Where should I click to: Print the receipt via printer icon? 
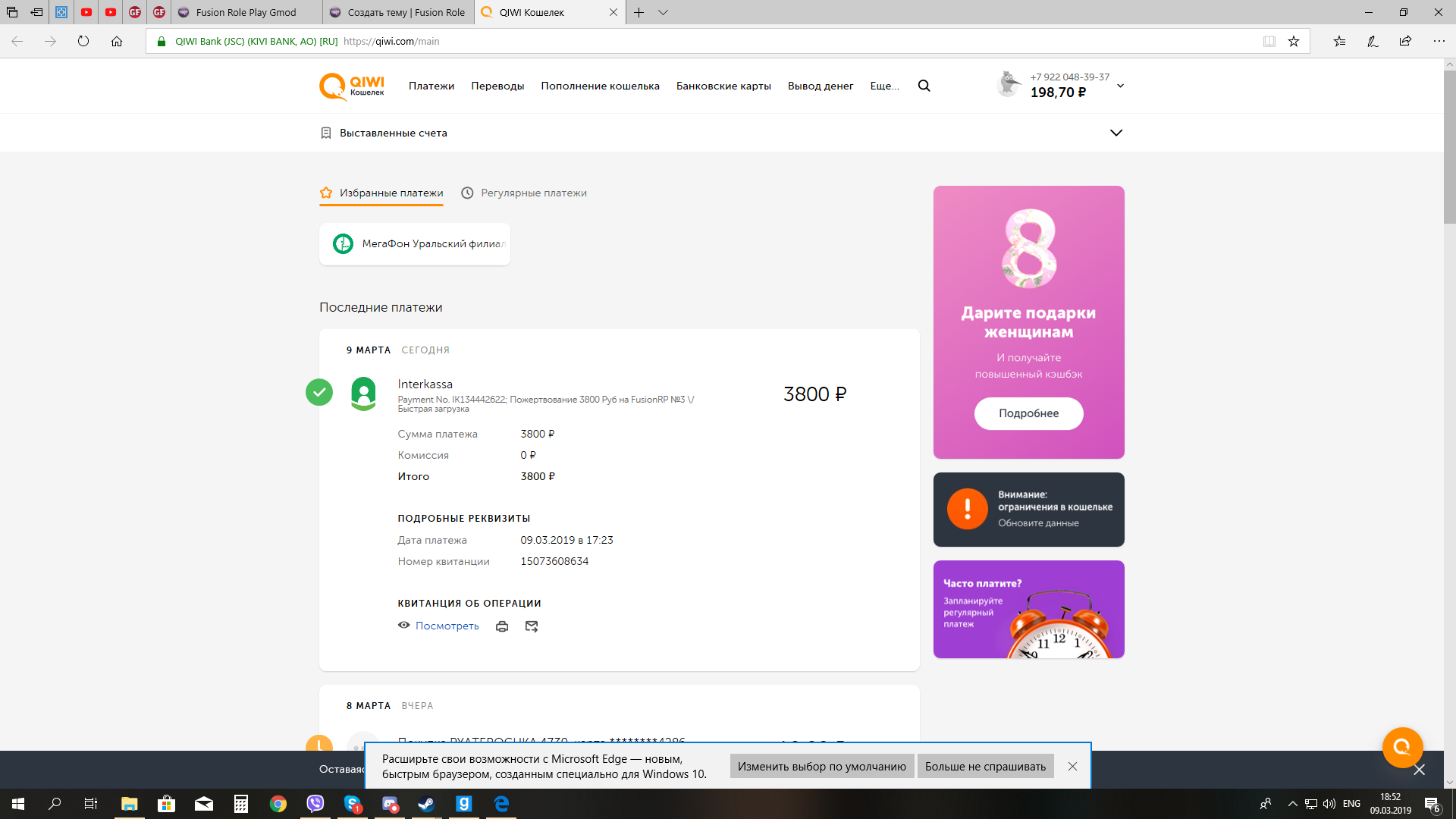[x=502, y=626]
